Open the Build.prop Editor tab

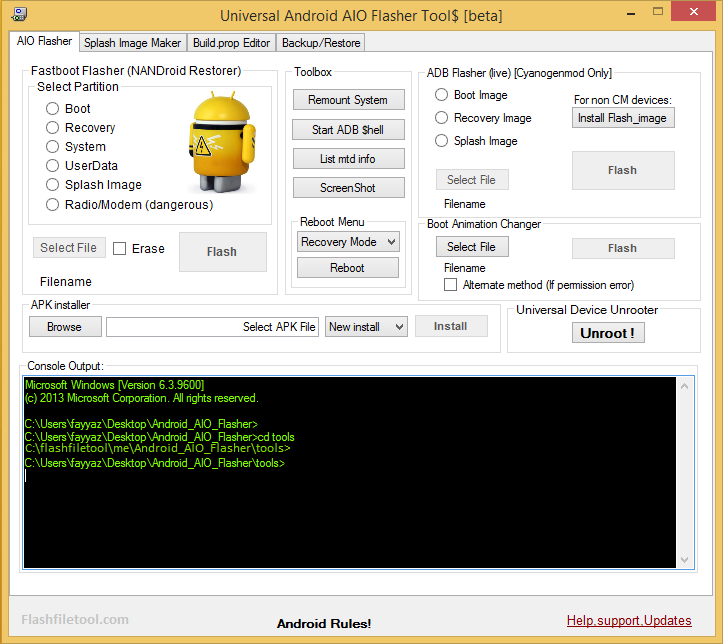click(231, 43)
